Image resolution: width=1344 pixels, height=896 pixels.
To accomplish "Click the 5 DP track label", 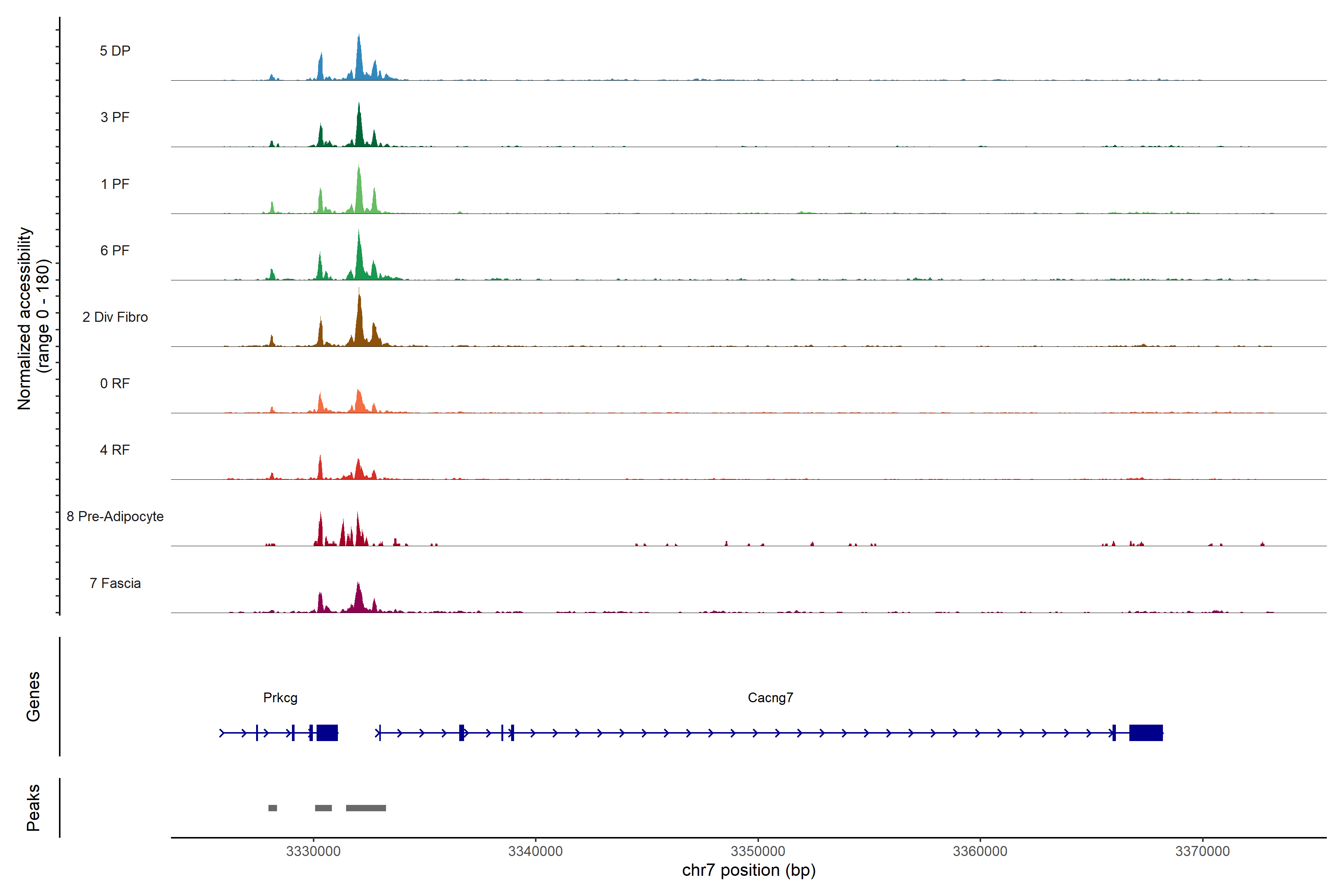I will [x=115, y=51].
